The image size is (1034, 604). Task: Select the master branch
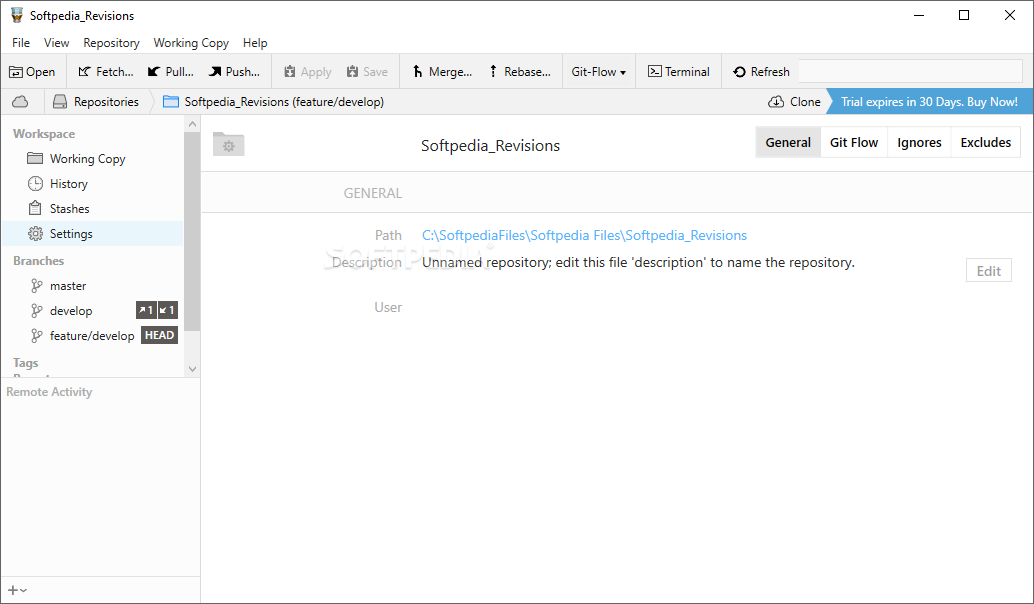coord(92,286)
